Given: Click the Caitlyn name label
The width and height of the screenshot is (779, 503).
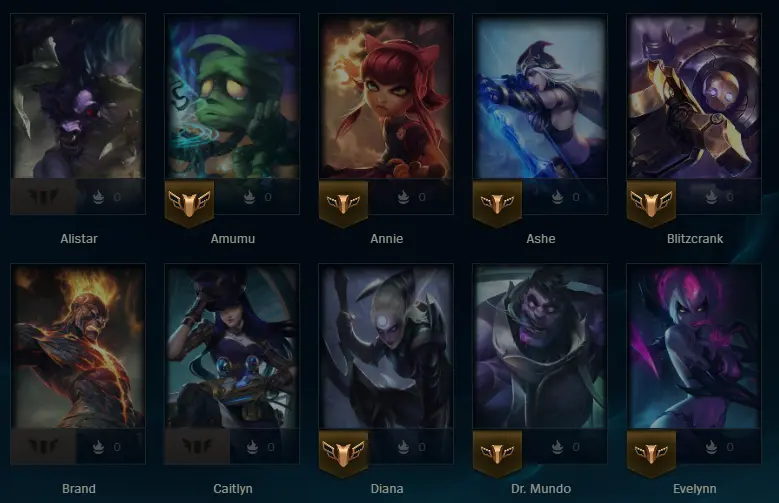Looking at the screenshot, I should click(233, 489).
